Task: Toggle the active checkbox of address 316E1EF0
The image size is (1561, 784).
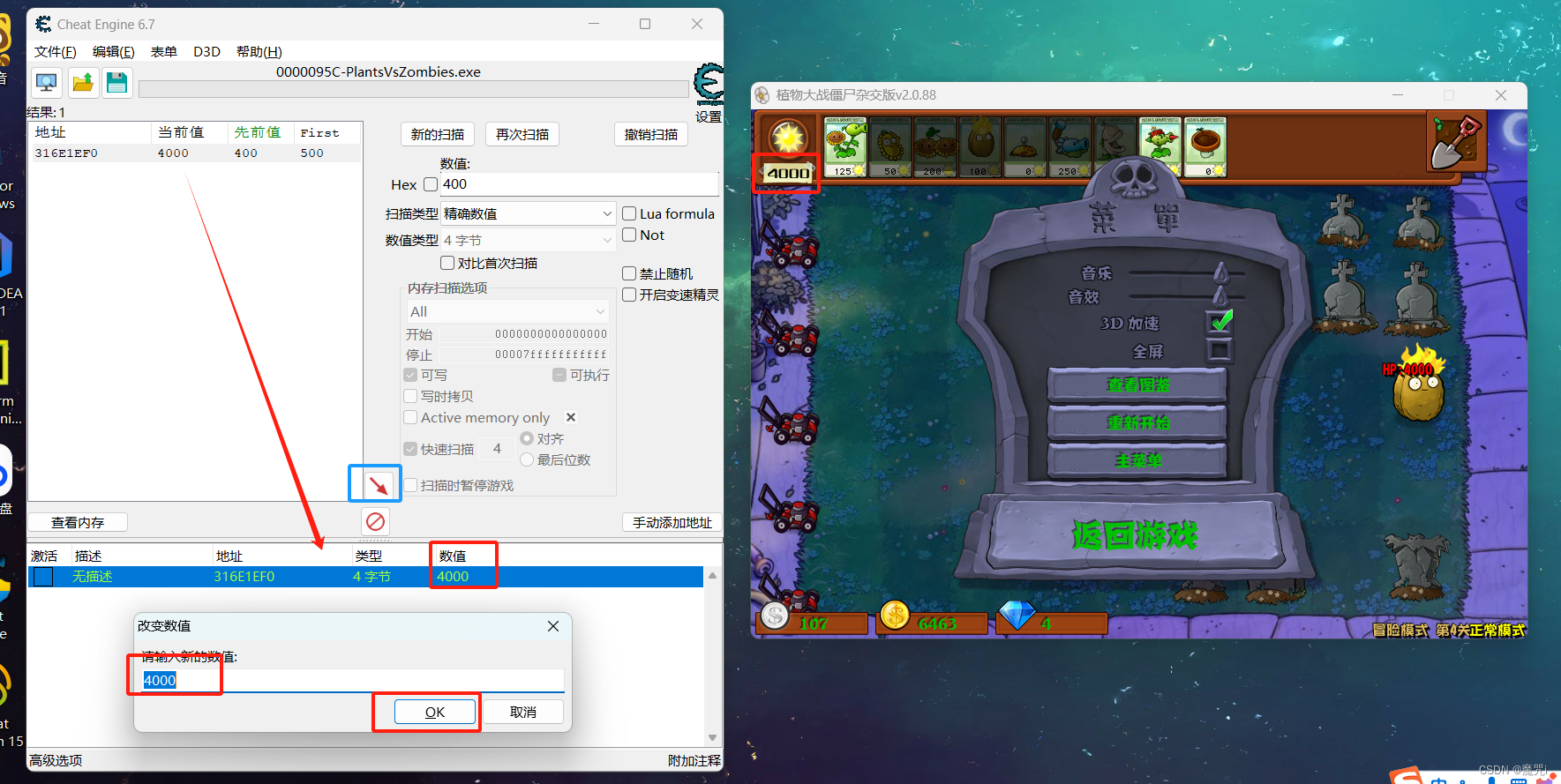Action: 42,577
